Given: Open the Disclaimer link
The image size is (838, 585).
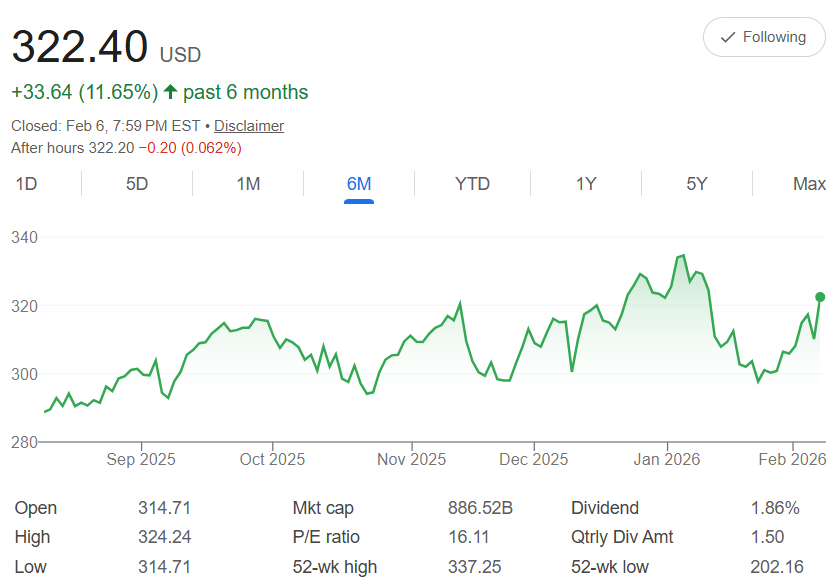Looking at the screenshot, I should (249, 126).
